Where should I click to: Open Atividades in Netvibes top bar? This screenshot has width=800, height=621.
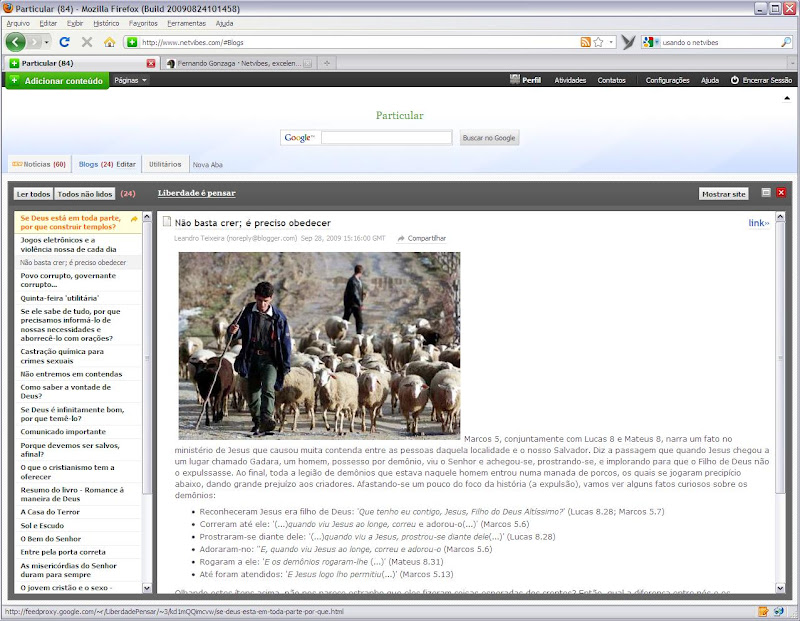click(x=570, y=80)
